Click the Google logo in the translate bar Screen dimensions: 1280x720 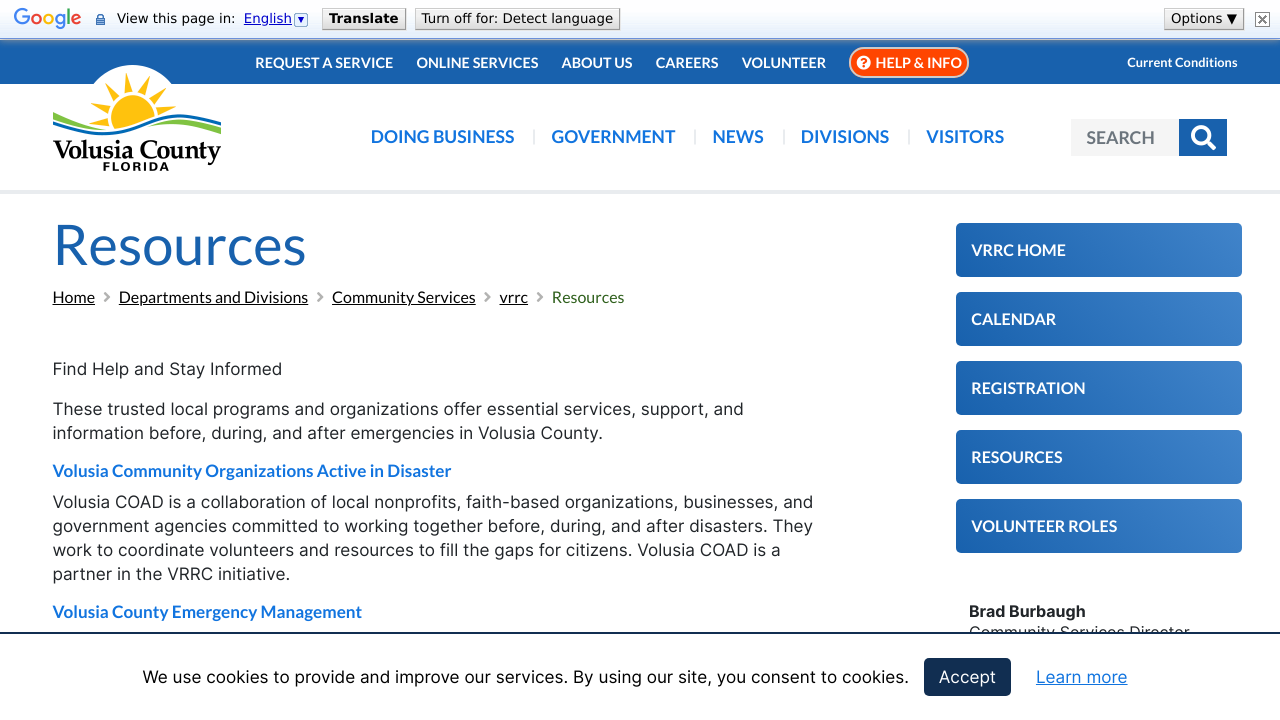tap(47, 17)
